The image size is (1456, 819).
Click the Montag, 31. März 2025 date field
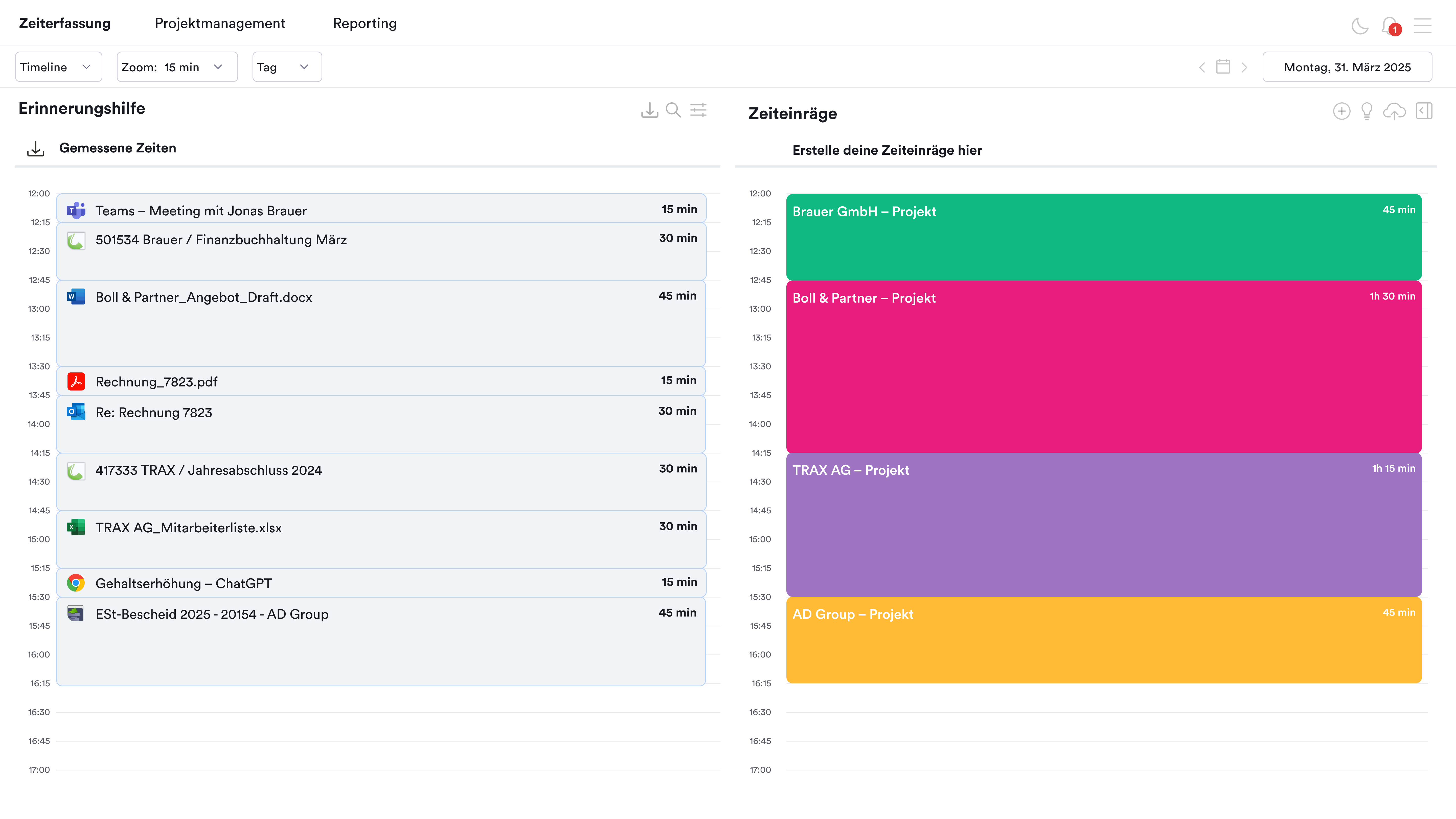[1347, 67]
